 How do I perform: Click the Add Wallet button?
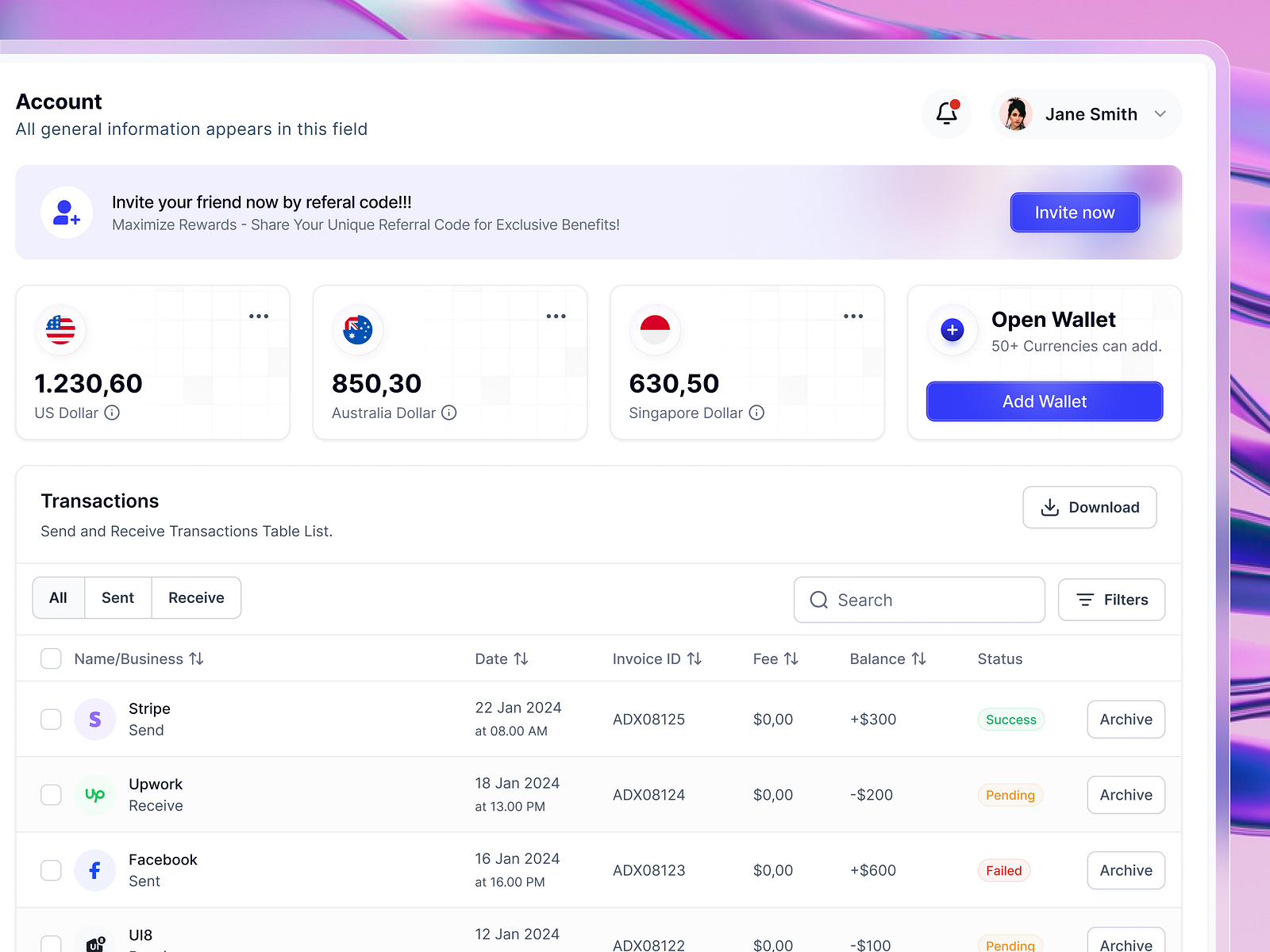[x=1045, y=401]
